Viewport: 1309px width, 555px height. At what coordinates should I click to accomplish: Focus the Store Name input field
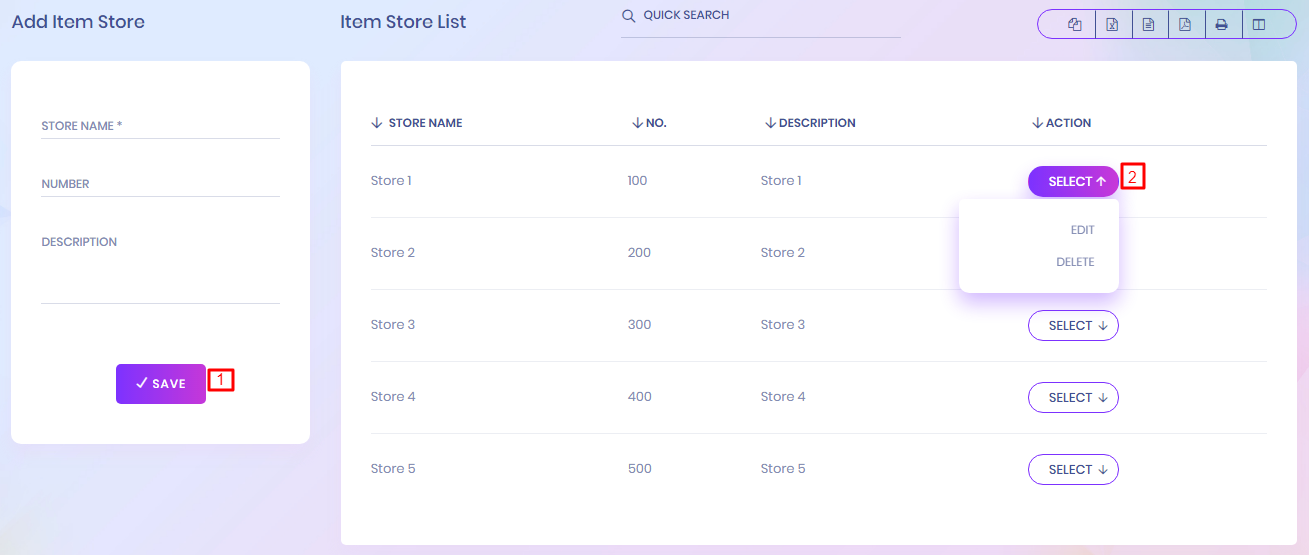click(x=160, y=126)
